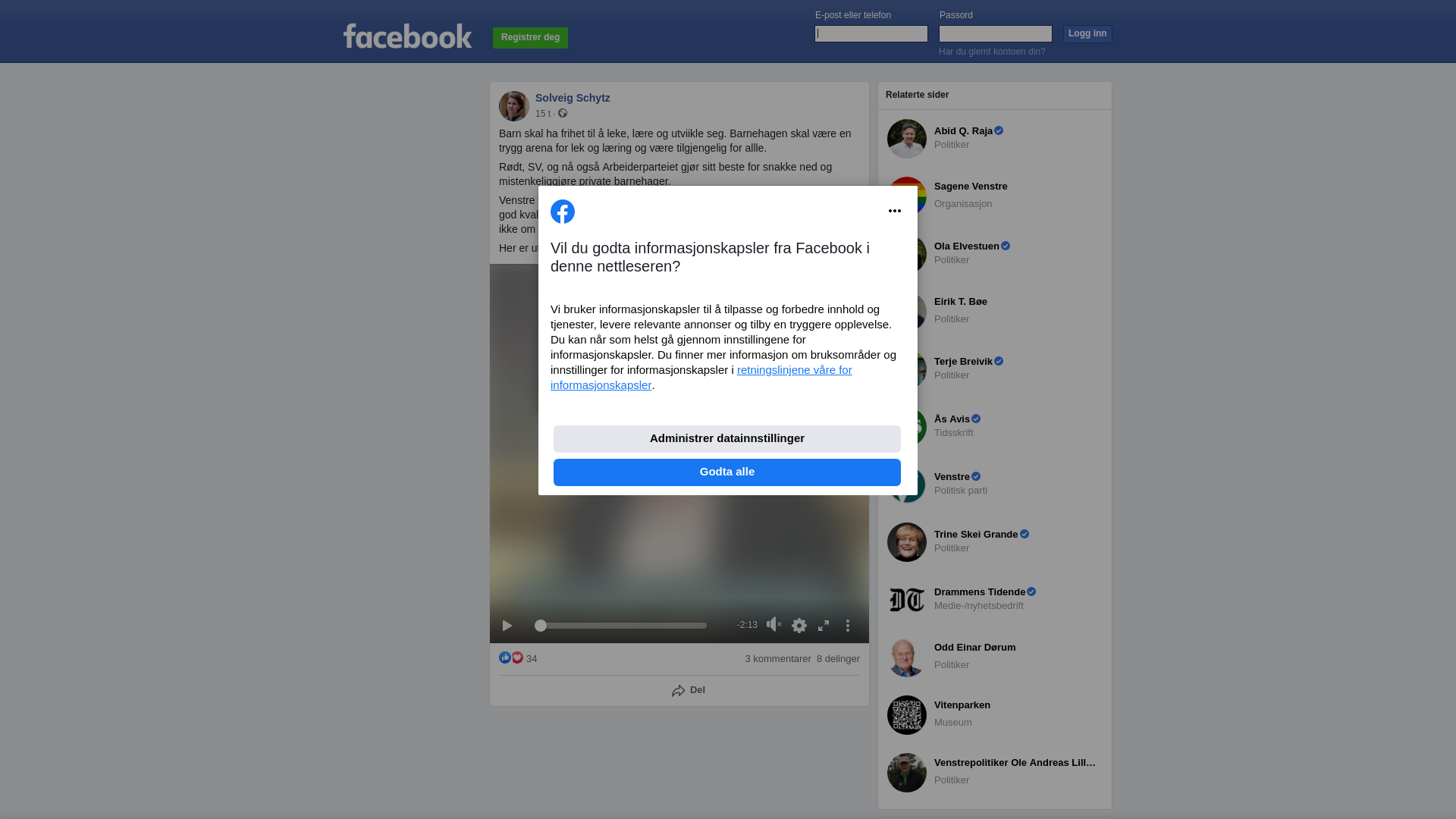Viewport: 1456px width, 819px height.
Task: Open video settings gear icon
Action: click(x=799, y=626)
